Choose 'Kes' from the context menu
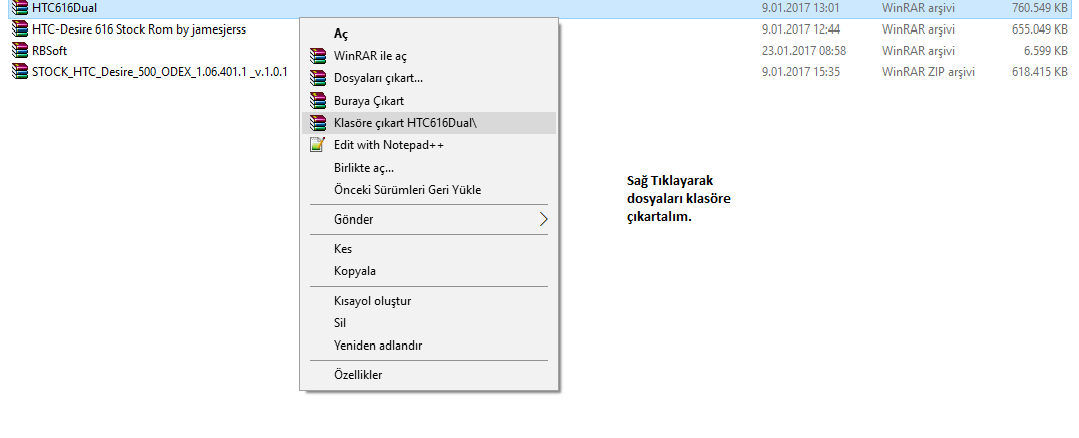The image size is (1079, 438). [x=429, y=249]
